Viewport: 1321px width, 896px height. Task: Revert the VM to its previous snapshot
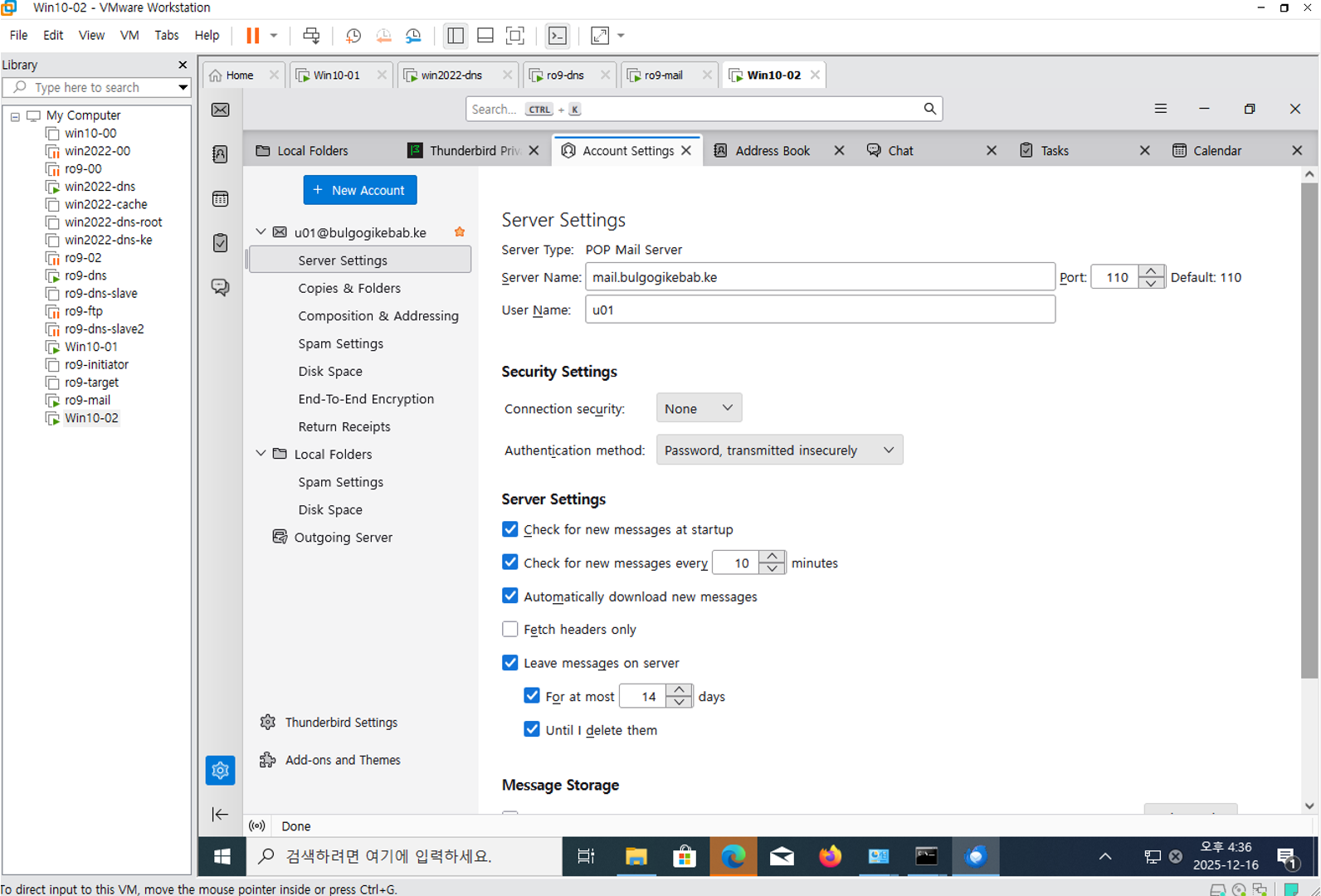[x=383, y=36]
